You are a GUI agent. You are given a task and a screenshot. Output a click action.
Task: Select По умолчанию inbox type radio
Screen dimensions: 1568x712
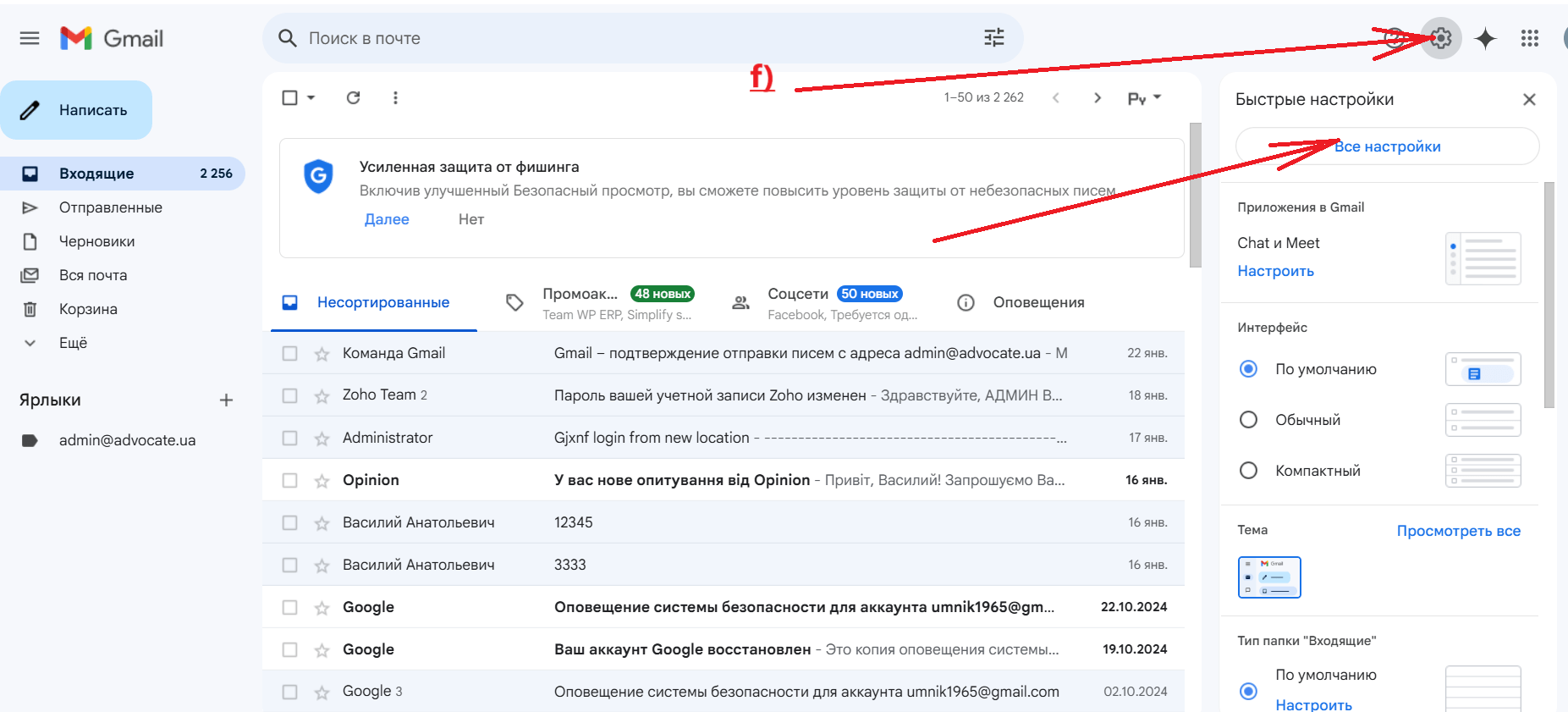point(1248,691)
